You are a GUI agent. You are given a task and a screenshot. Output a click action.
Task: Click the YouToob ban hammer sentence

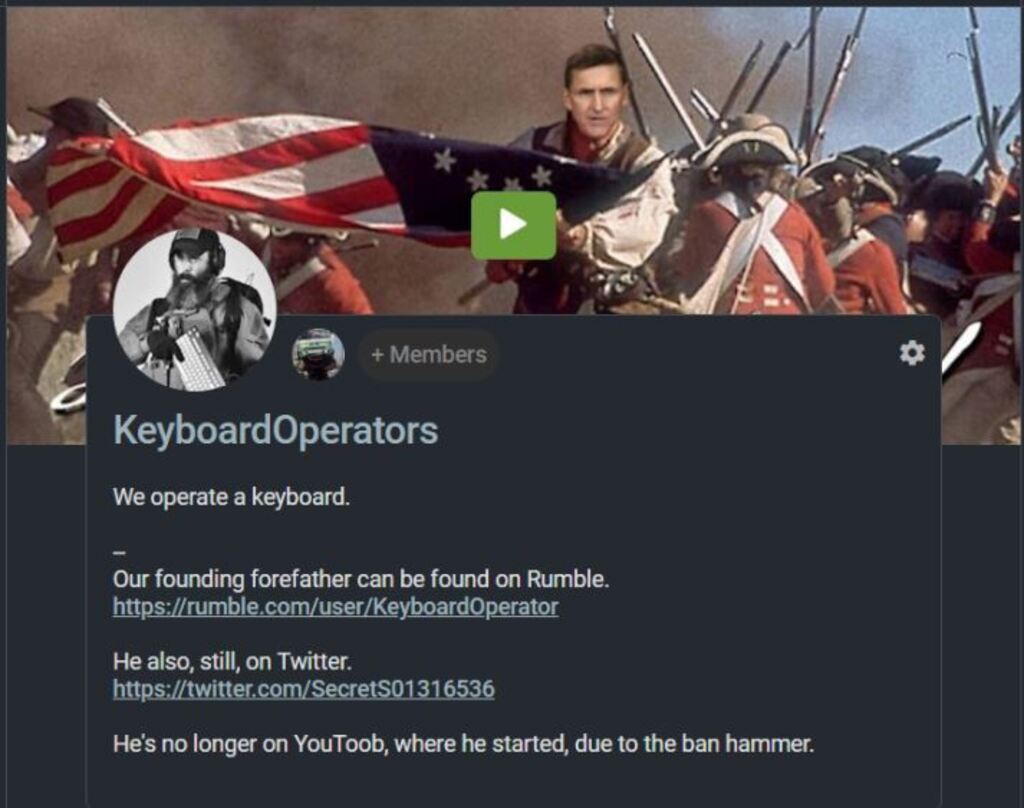coord(463,744)
